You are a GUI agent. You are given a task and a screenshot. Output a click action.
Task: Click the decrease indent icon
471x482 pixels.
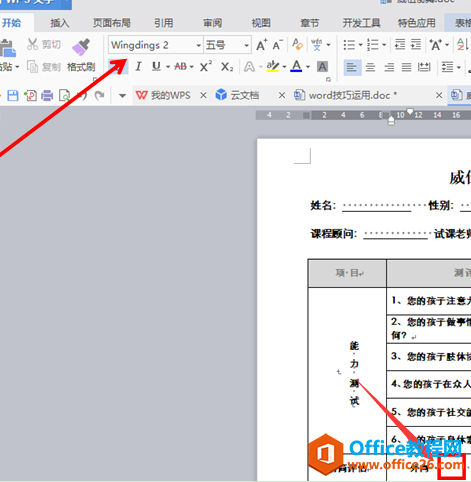tap(400, 44)
